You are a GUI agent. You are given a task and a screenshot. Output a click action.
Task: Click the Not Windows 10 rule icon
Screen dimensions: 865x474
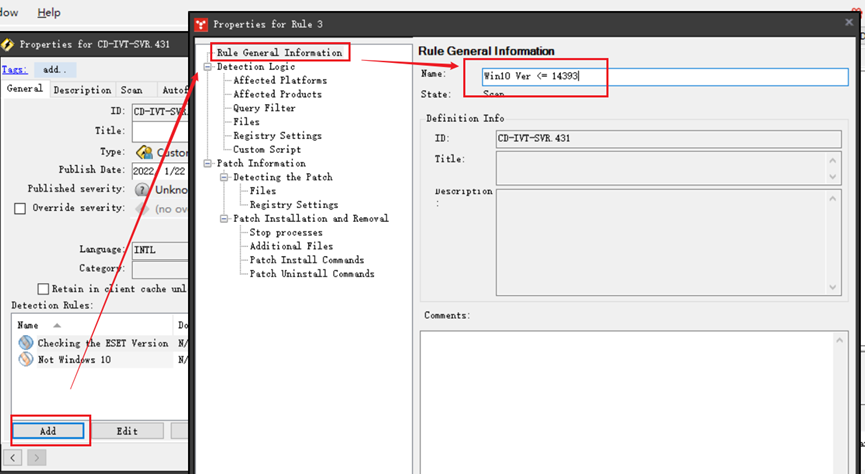(25, 359)
